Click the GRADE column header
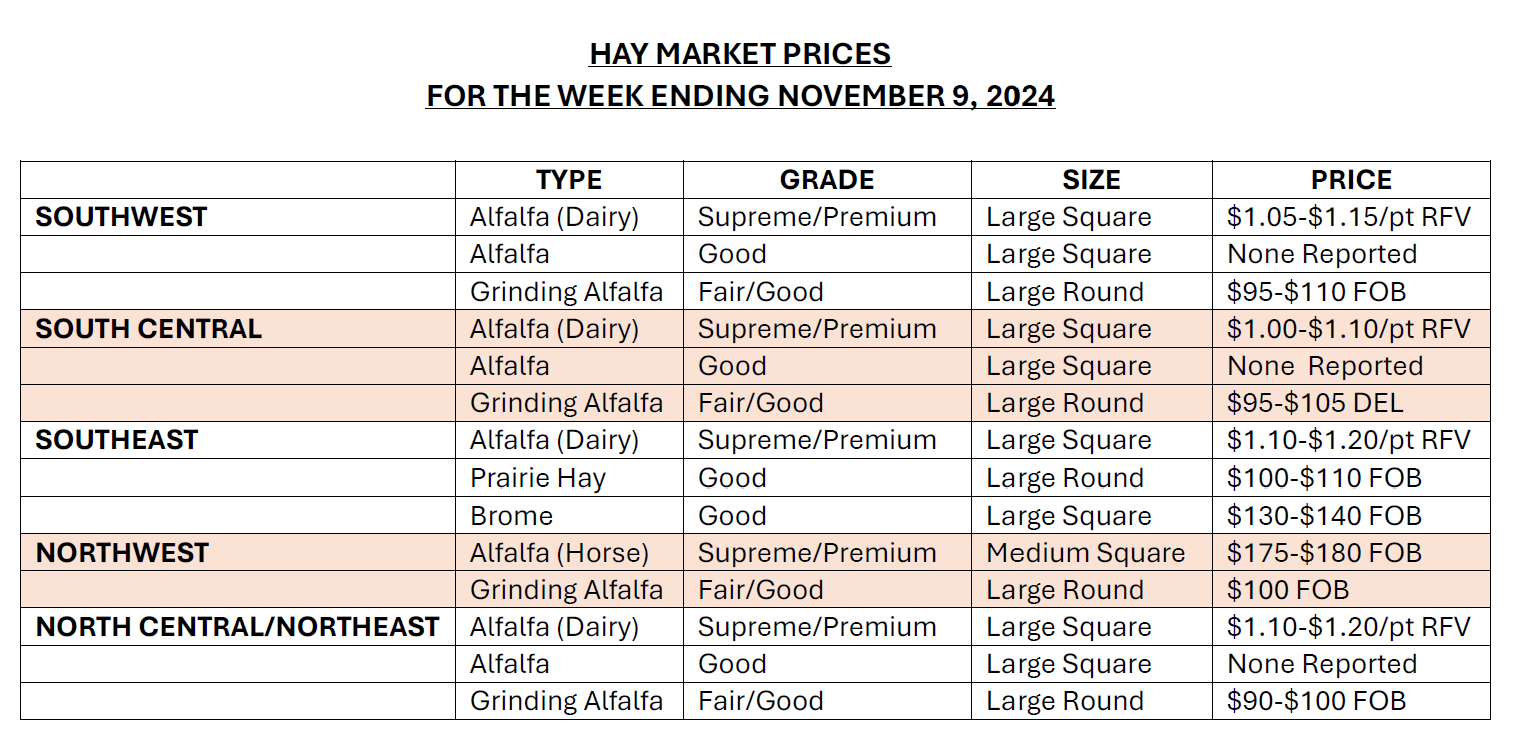The image size is (1520, 729). coord(827,180)
